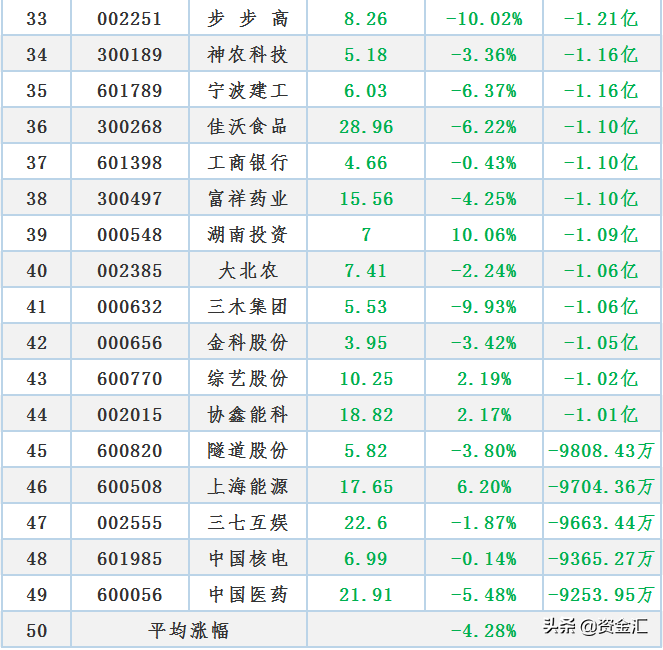
Task: Select price 3.95
Action: [x=366, y=343]
